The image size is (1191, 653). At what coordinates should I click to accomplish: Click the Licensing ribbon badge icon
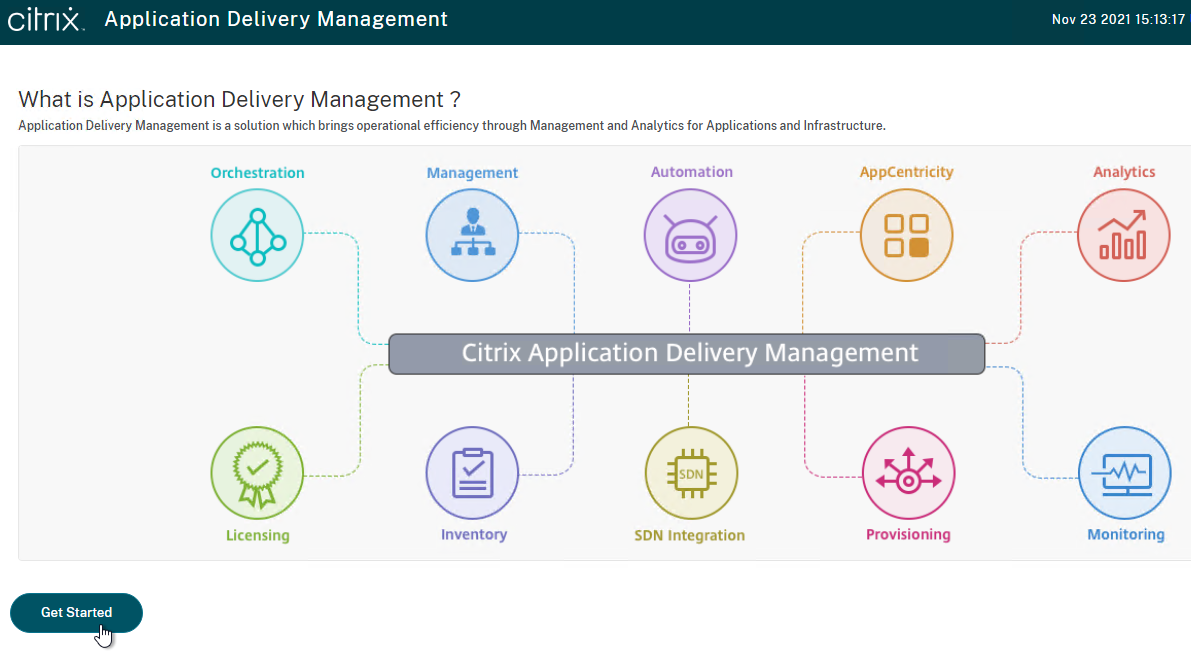(257, 473)
